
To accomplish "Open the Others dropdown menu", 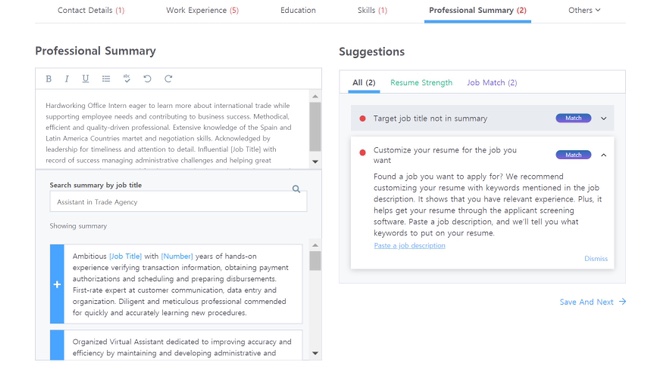I will pos(584,10).
